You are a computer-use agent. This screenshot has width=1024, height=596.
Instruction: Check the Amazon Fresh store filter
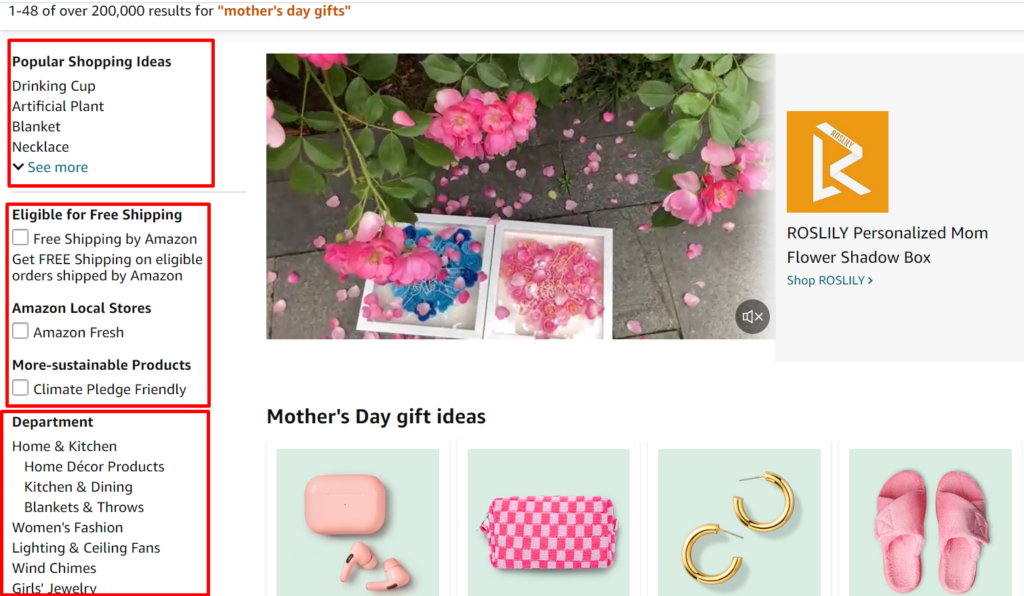point(20,331)
